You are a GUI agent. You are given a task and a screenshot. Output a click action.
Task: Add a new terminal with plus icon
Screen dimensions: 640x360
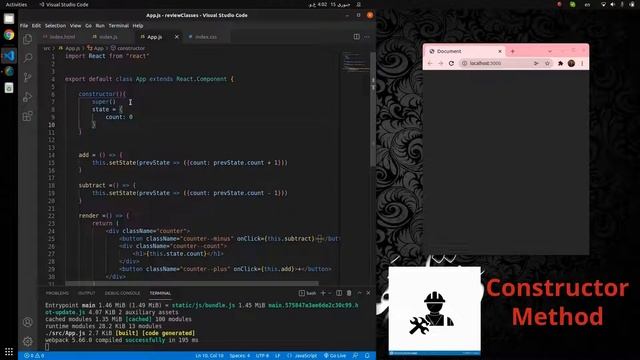pyautogui.click(x=323, y=293)
